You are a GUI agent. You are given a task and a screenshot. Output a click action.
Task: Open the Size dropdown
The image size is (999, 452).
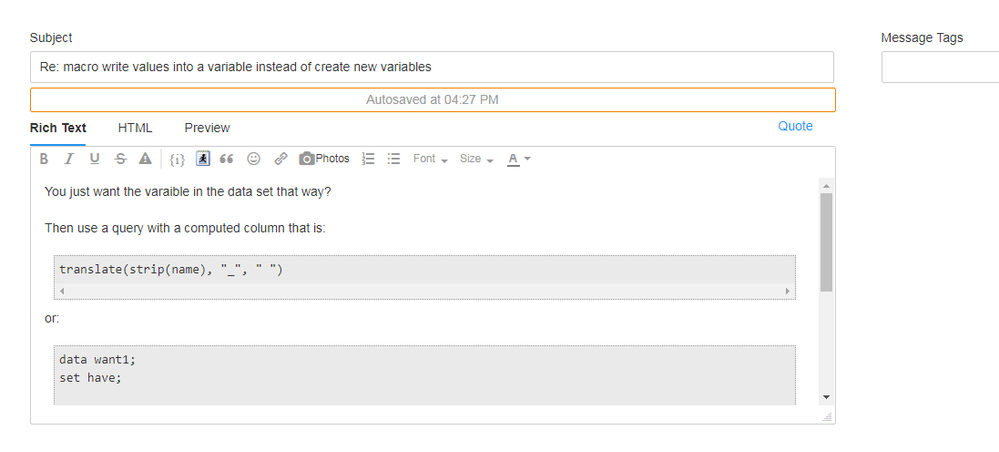click(476, 159)
